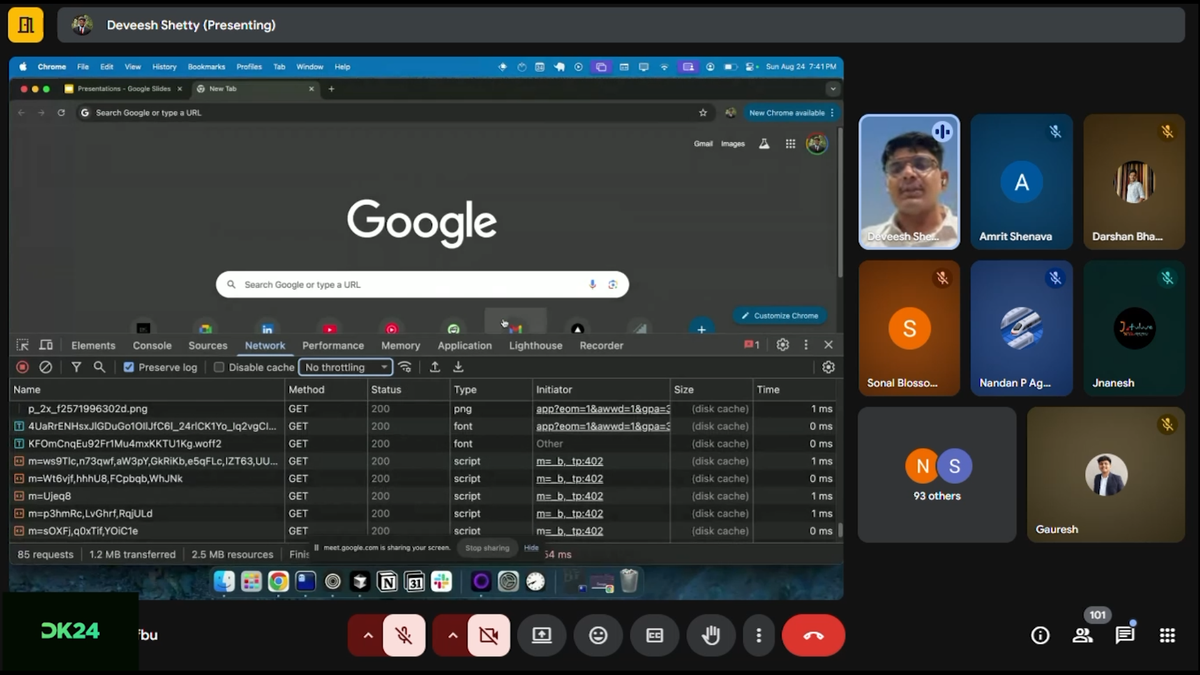Viewport: 1200px width, 675px height.
Task: Uncheck the Preserve log checkbox
Action: (x=129, y=367)
